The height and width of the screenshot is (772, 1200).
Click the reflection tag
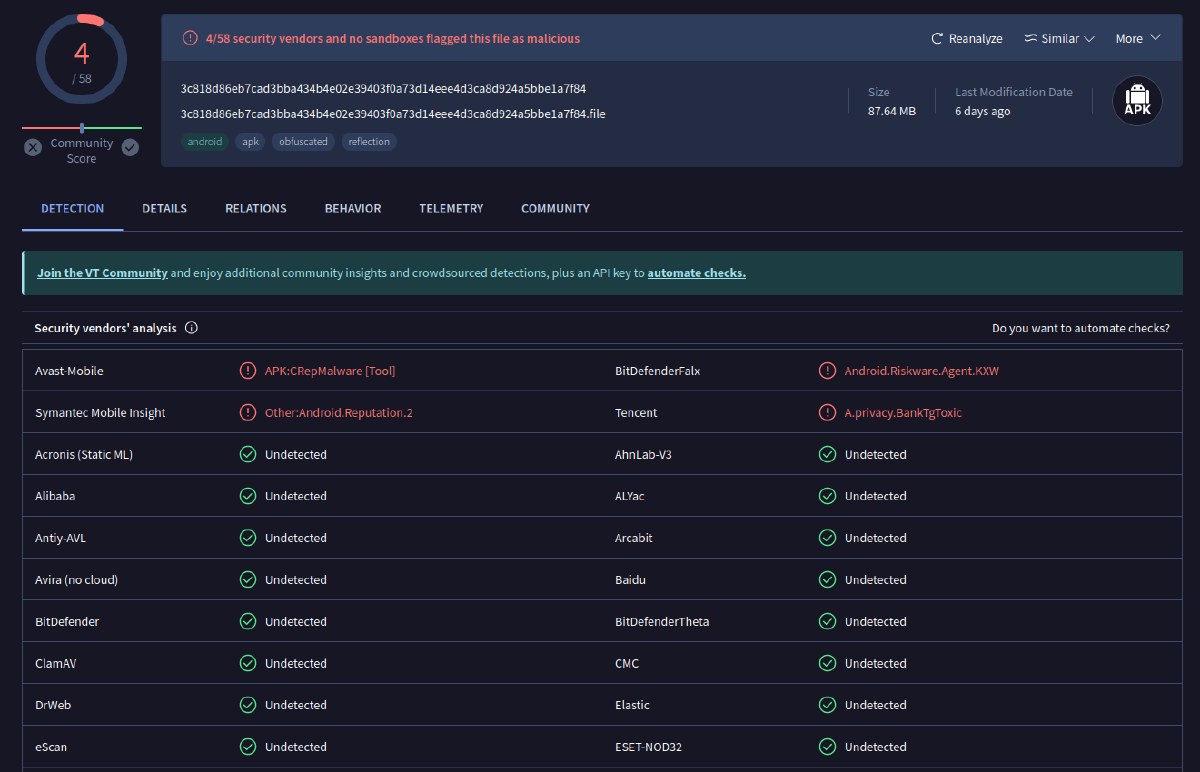click(369, 142)
